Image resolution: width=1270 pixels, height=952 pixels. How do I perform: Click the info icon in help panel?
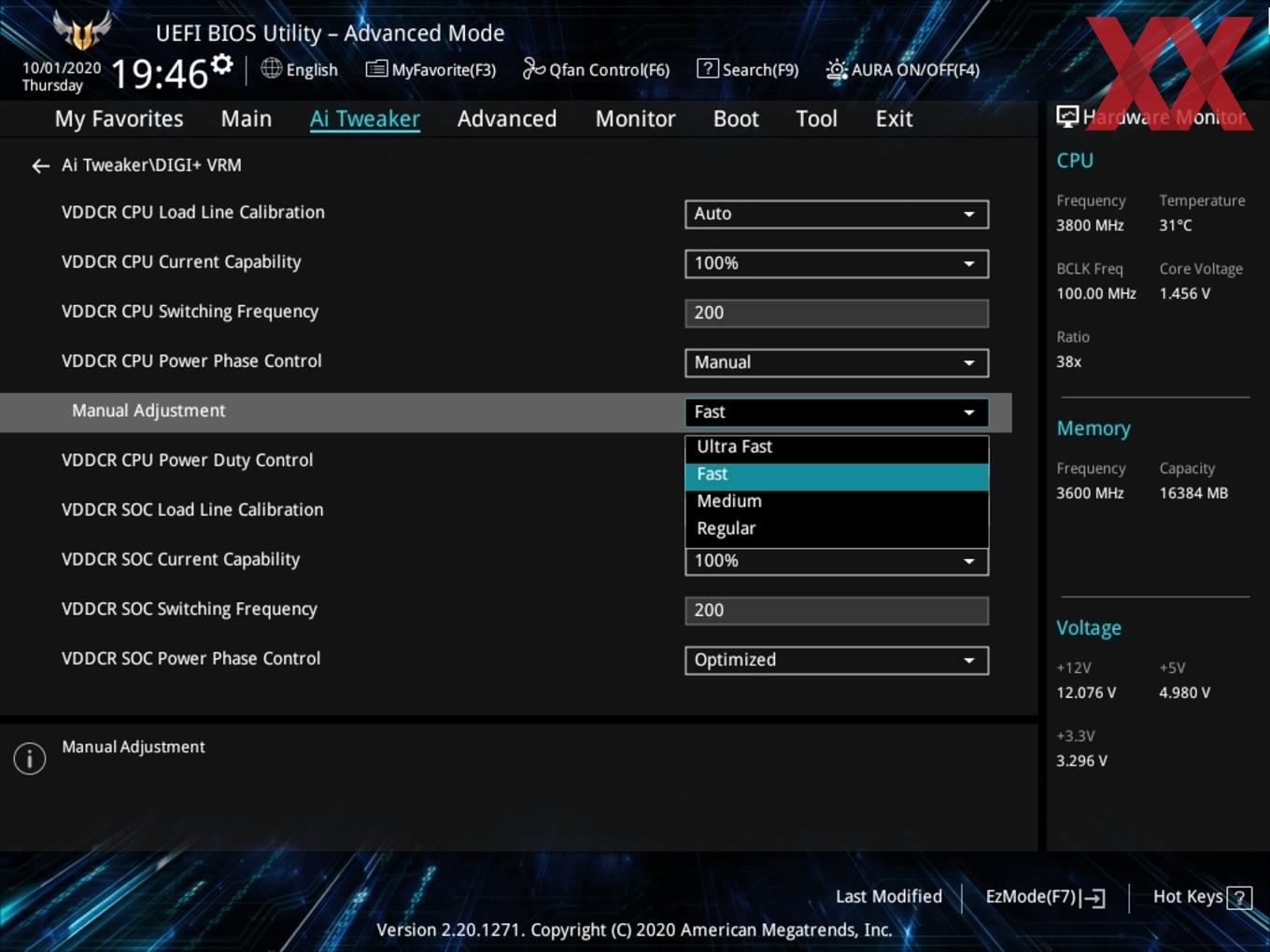(x=30, y=759)
